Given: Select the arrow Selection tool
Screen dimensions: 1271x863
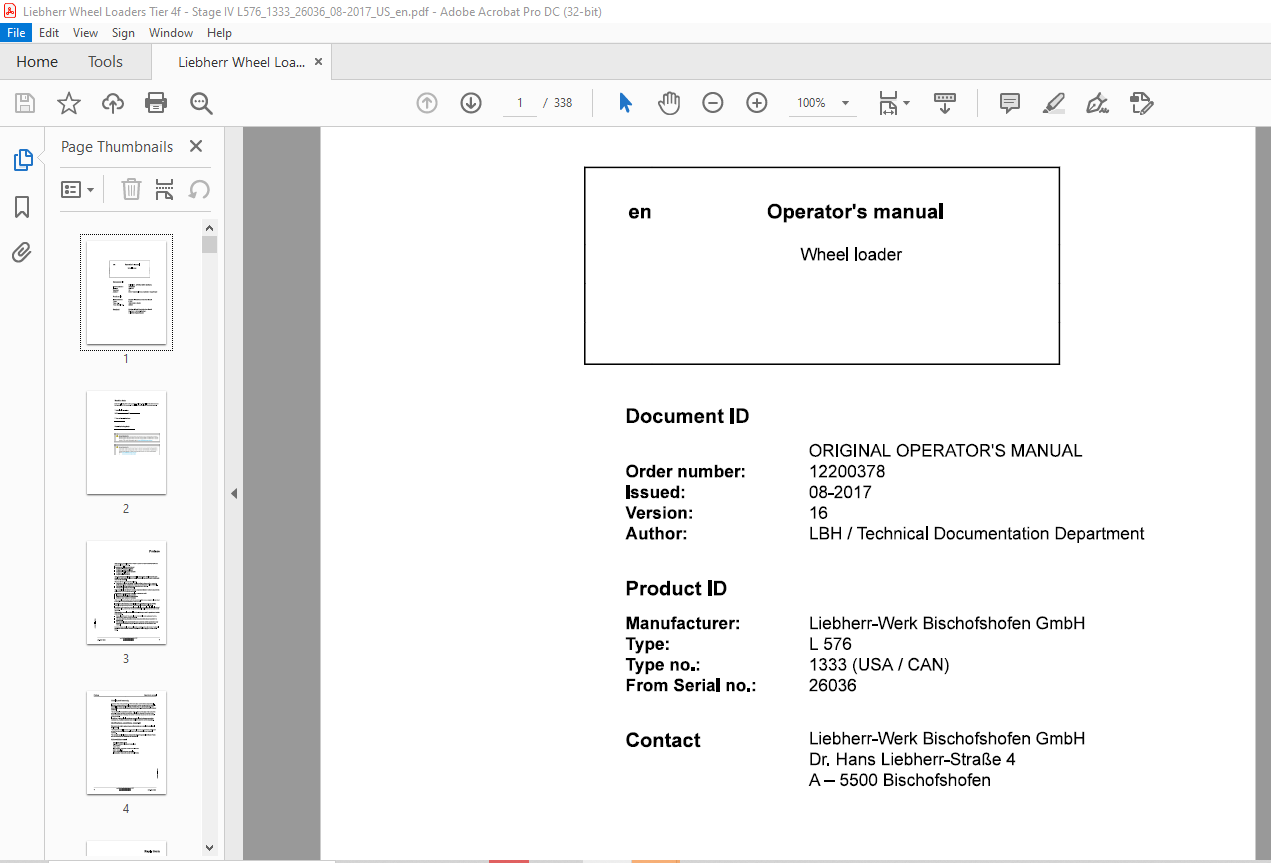Looking at the screenshot, I should 626,103.
